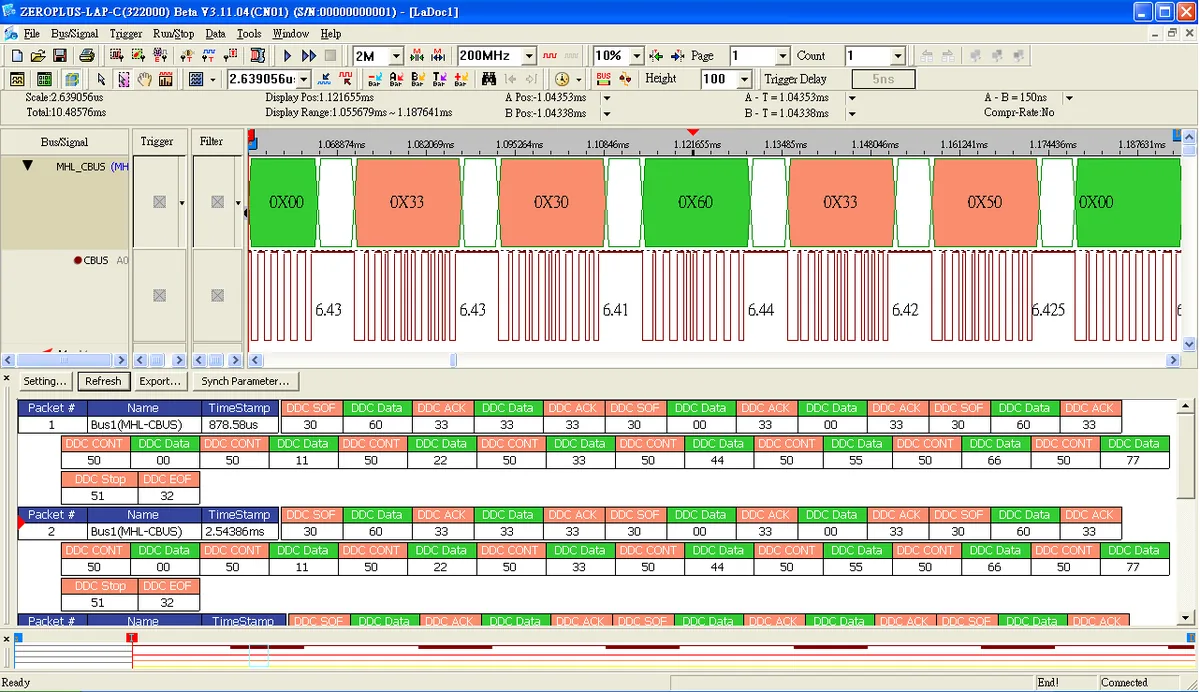Image resolution: width=1200 pixels, height=692 pixels.
Task: Click the blue arrow zoom icon before Page
Action: (x=678, y=56)
